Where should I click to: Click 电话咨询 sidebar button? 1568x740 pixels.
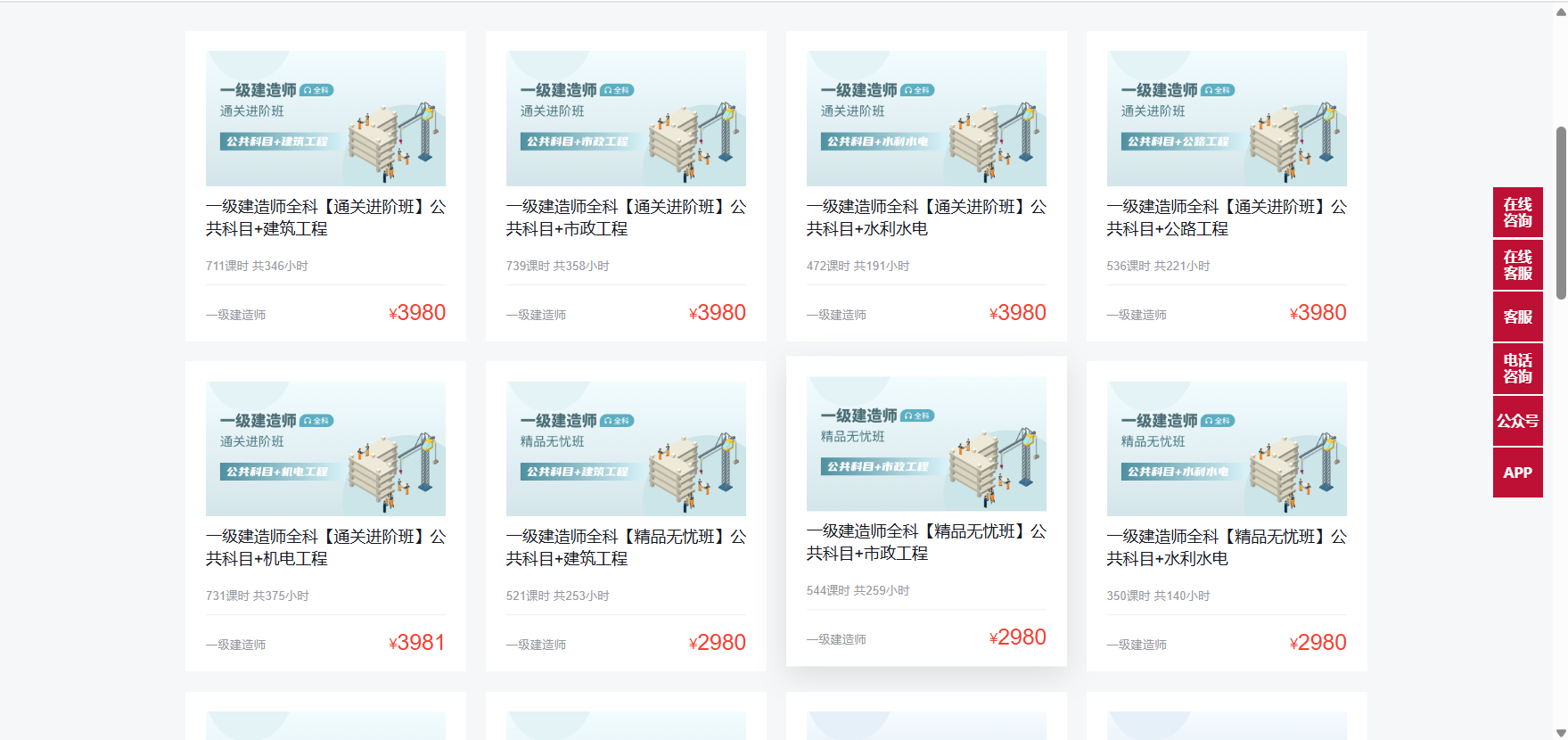click(1517, 368)
